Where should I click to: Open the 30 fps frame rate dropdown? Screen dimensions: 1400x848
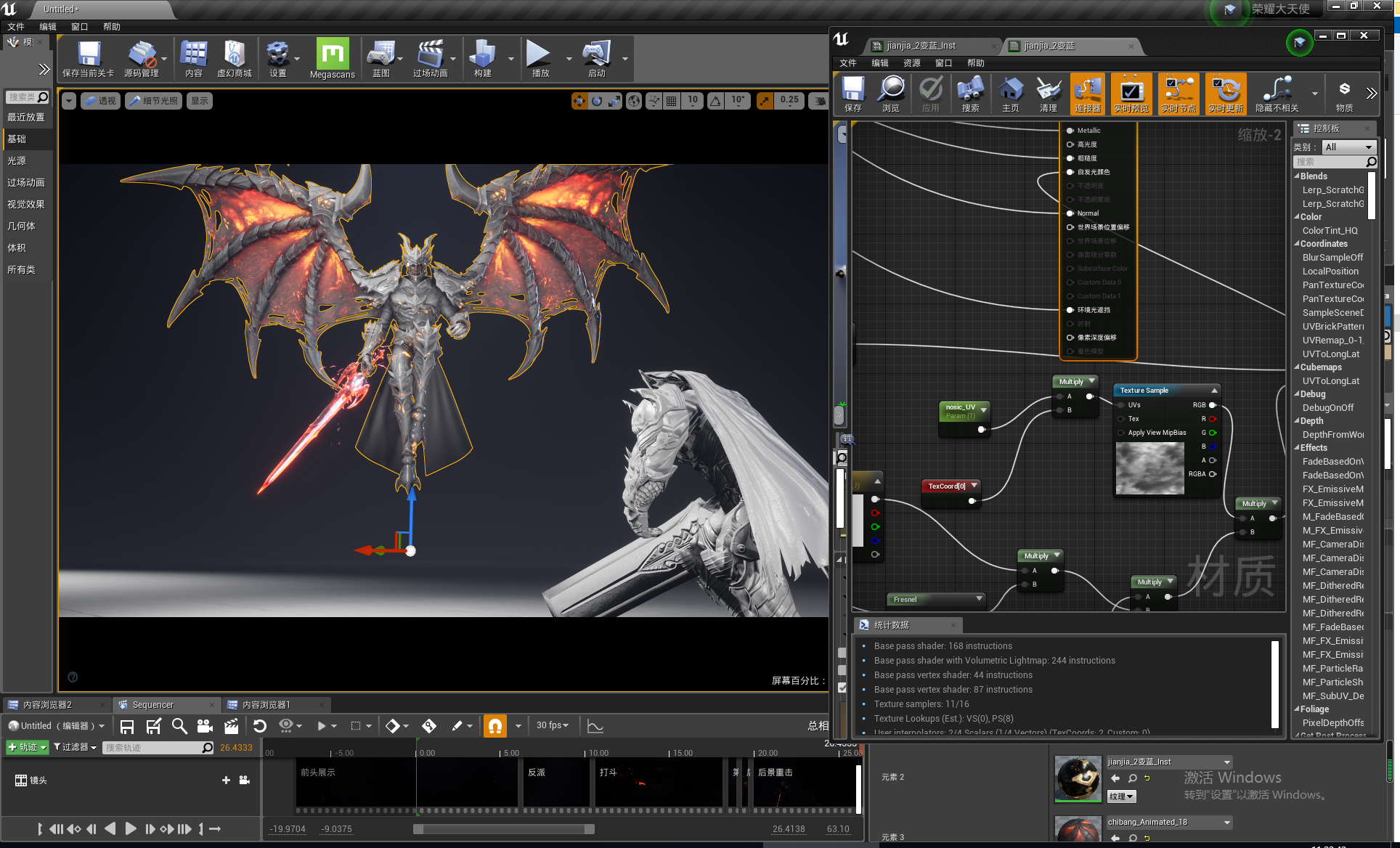[553, 726]
